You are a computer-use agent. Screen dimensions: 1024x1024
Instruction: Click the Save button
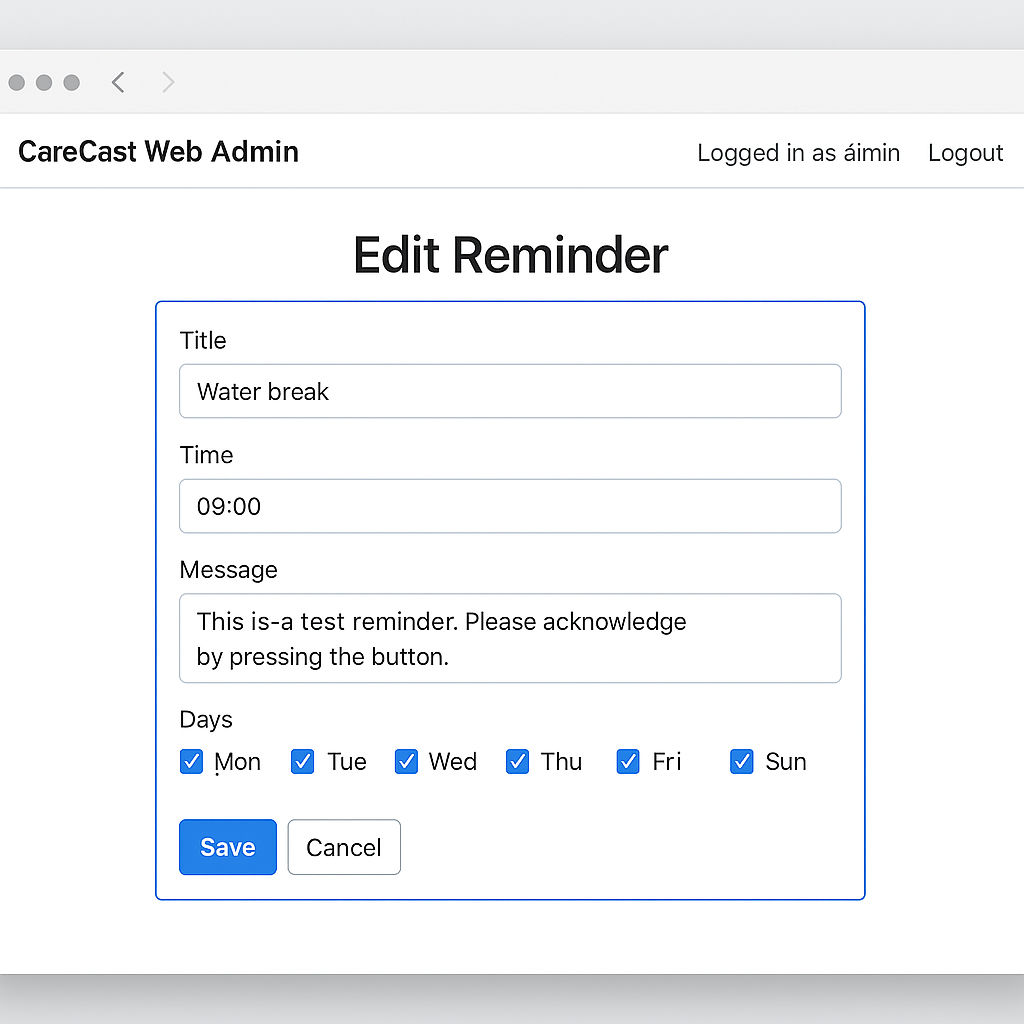tap(227, 847)
